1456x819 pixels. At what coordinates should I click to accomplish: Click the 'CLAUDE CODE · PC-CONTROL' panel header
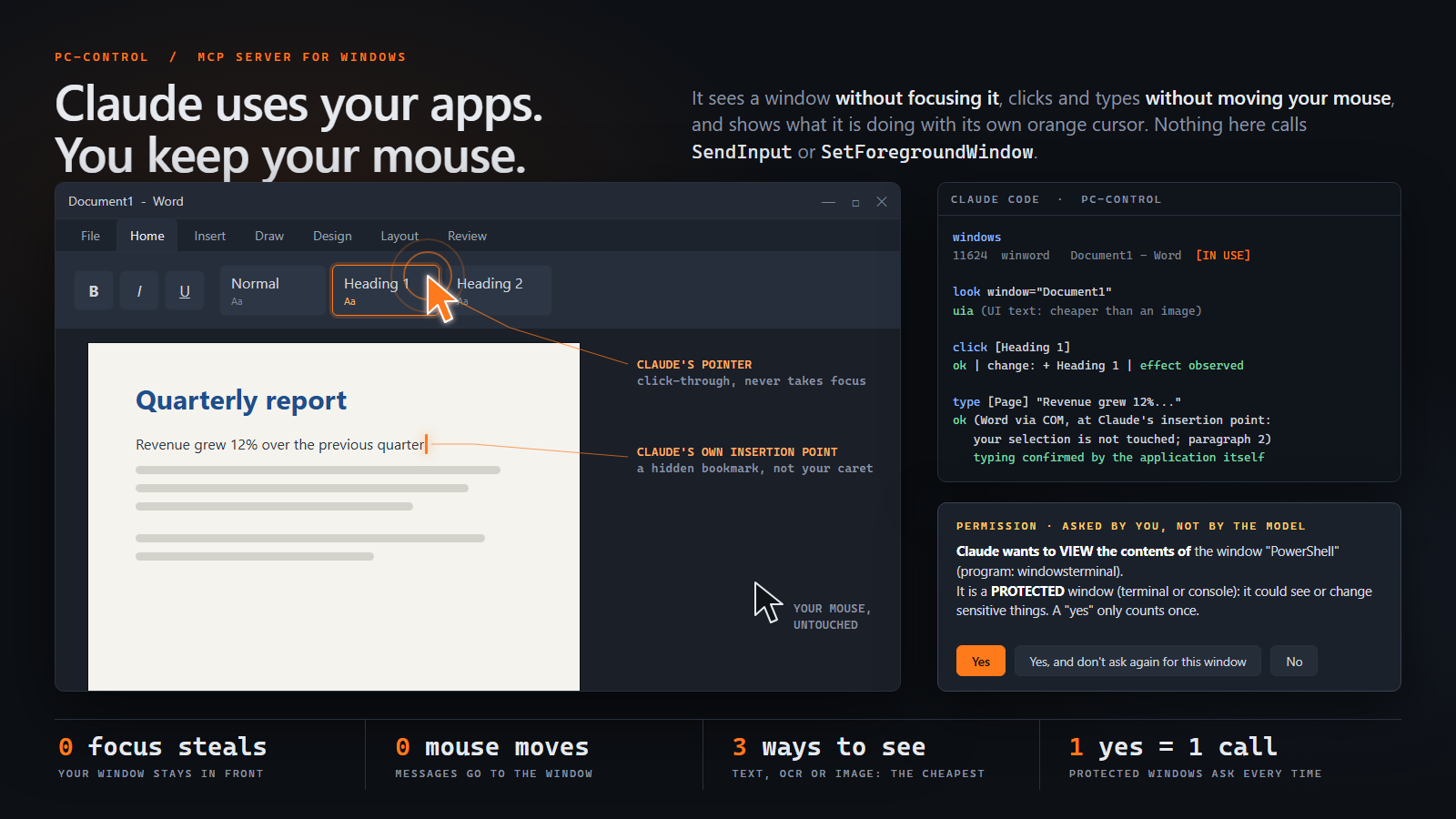(1056, 199)
